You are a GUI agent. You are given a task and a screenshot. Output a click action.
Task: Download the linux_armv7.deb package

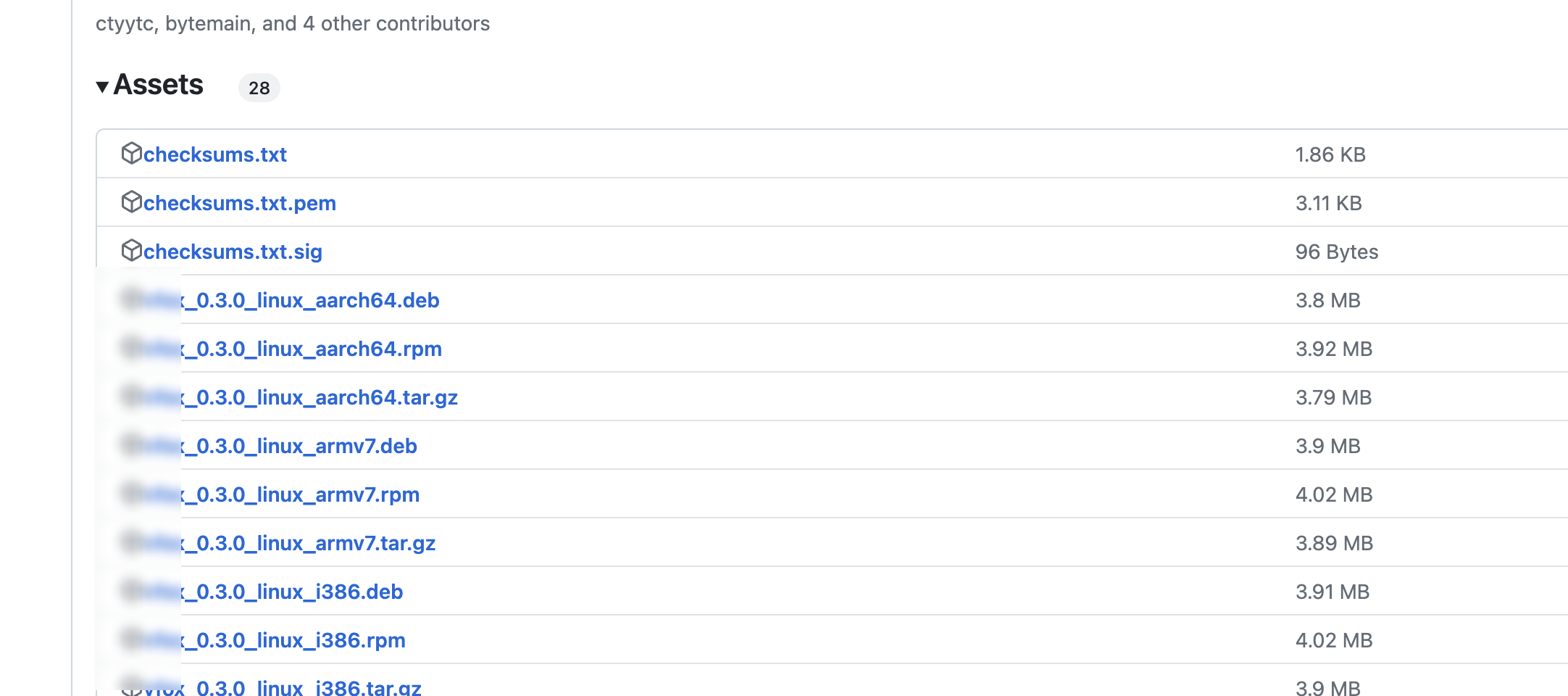(280, 446)
